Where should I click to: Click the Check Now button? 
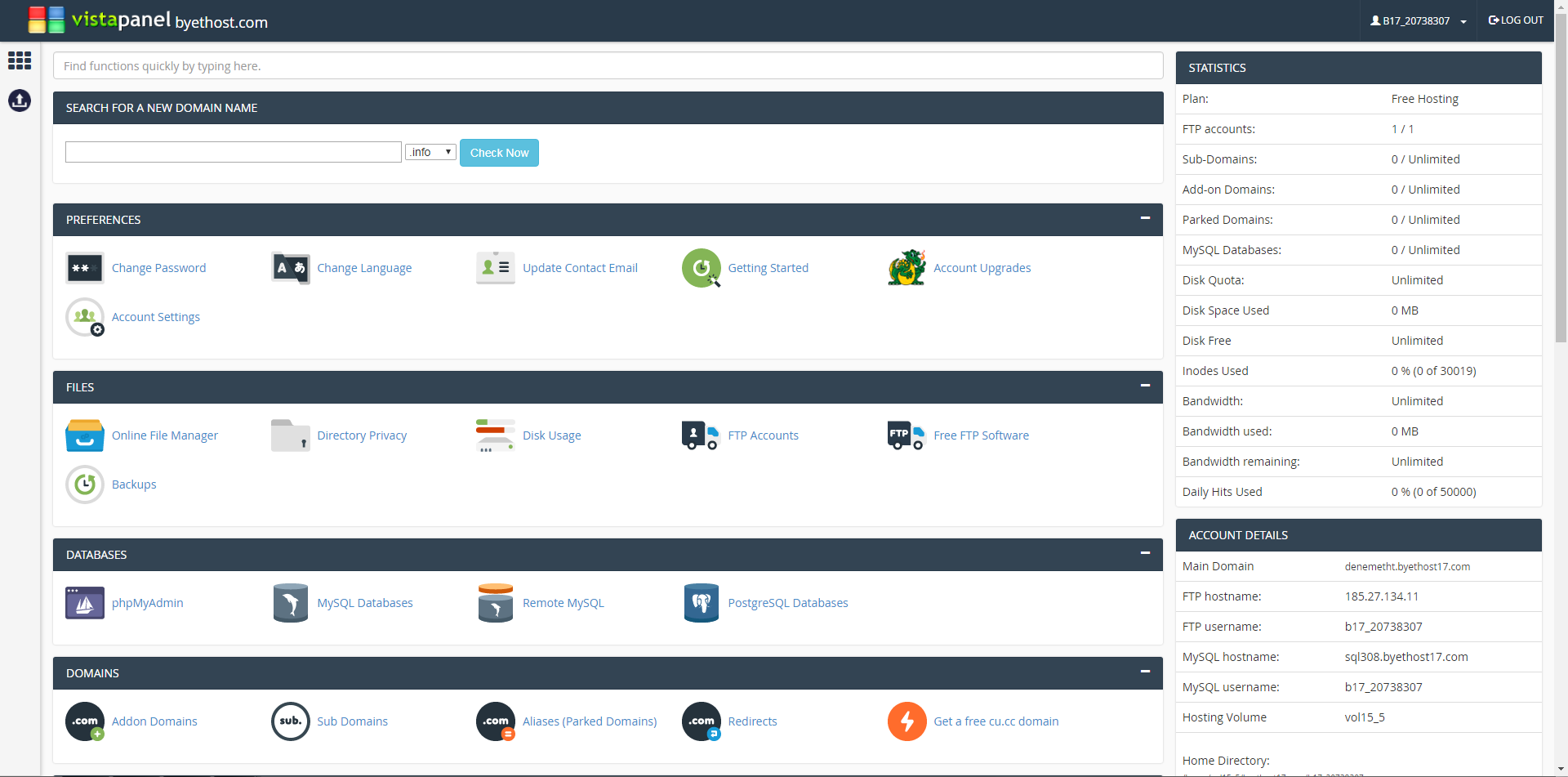(499, 153)
